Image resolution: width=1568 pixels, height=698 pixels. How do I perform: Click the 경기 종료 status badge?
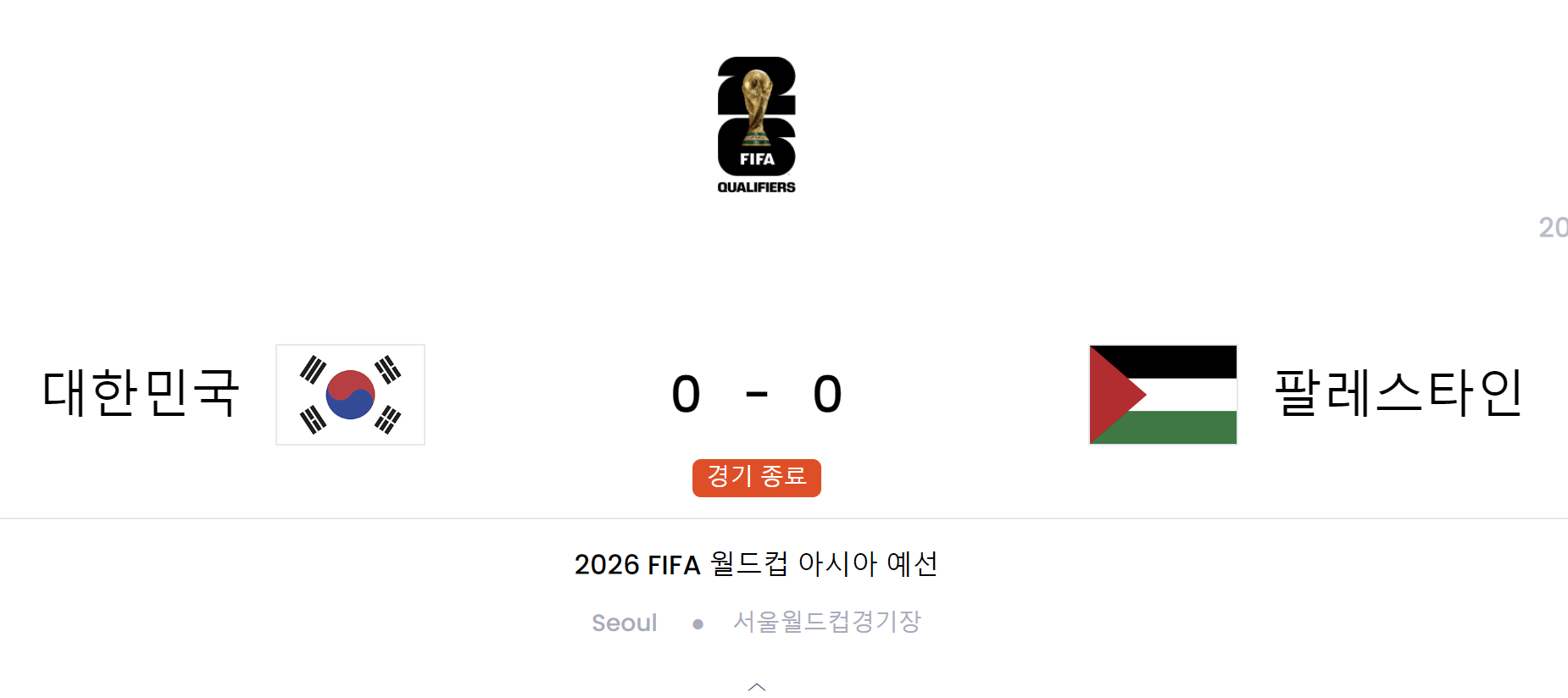(x=756, y=477)
